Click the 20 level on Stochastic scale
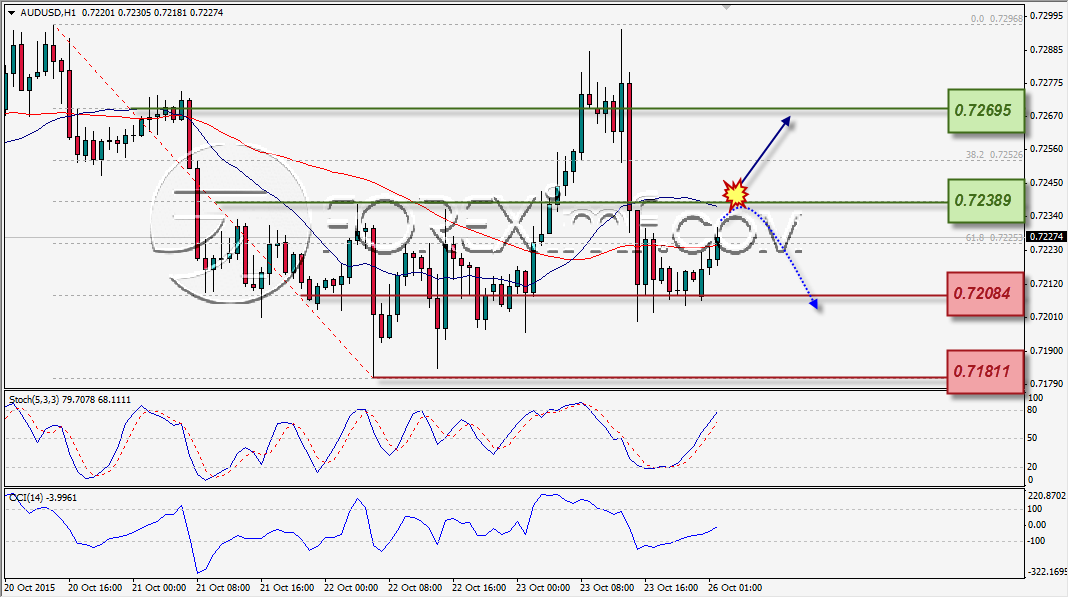 click(1032, 467)
